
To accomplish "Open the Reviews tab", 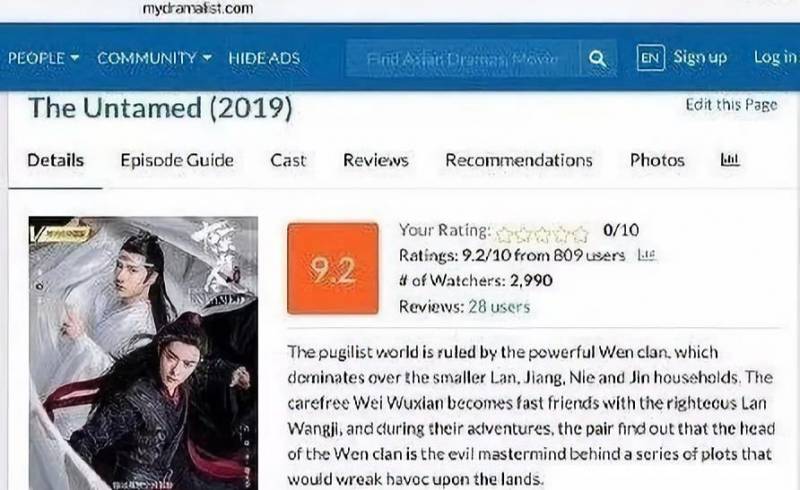I will tap(376, 160).
